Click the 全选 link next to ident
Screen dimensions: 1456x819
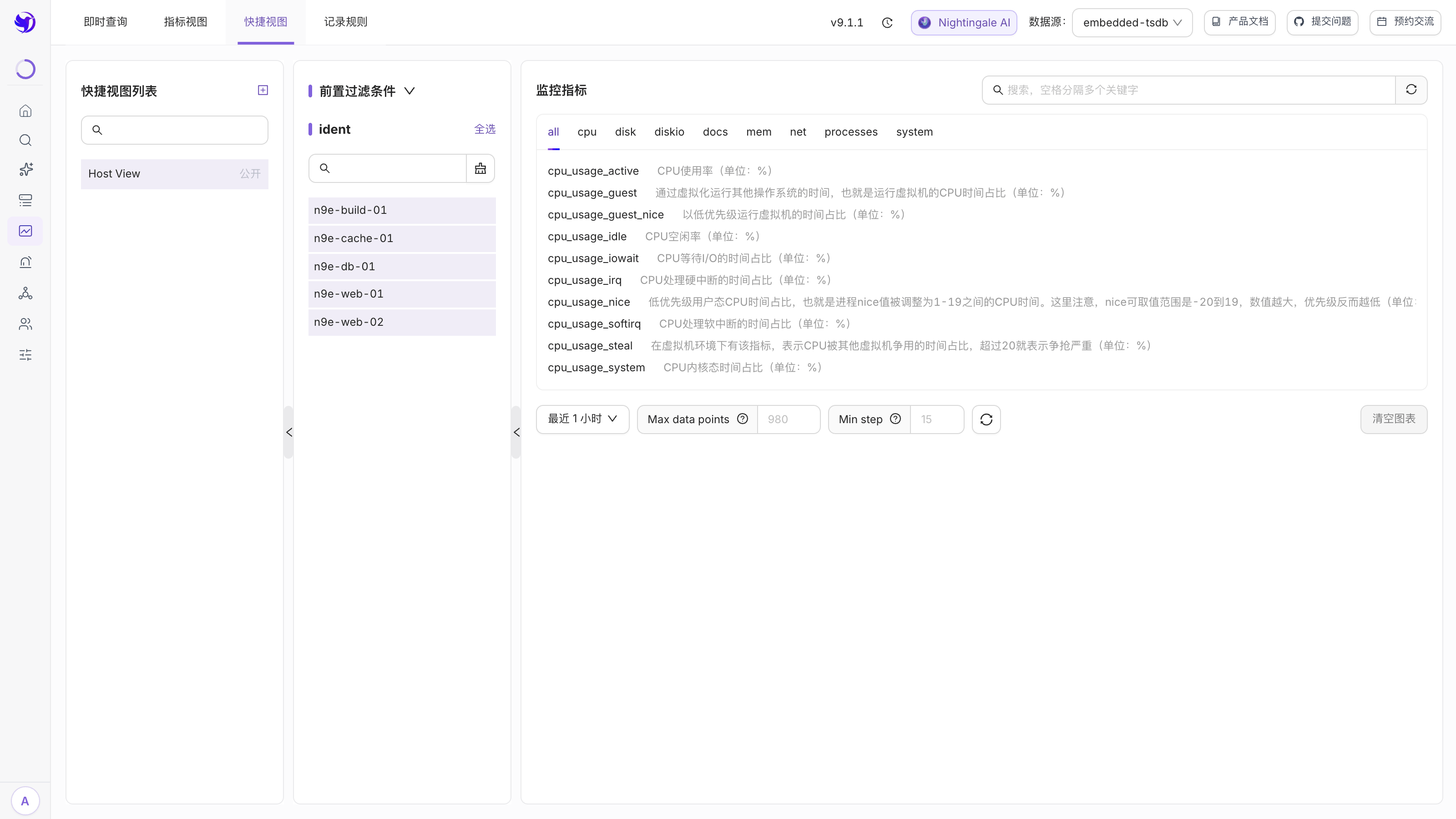(485, 129)
